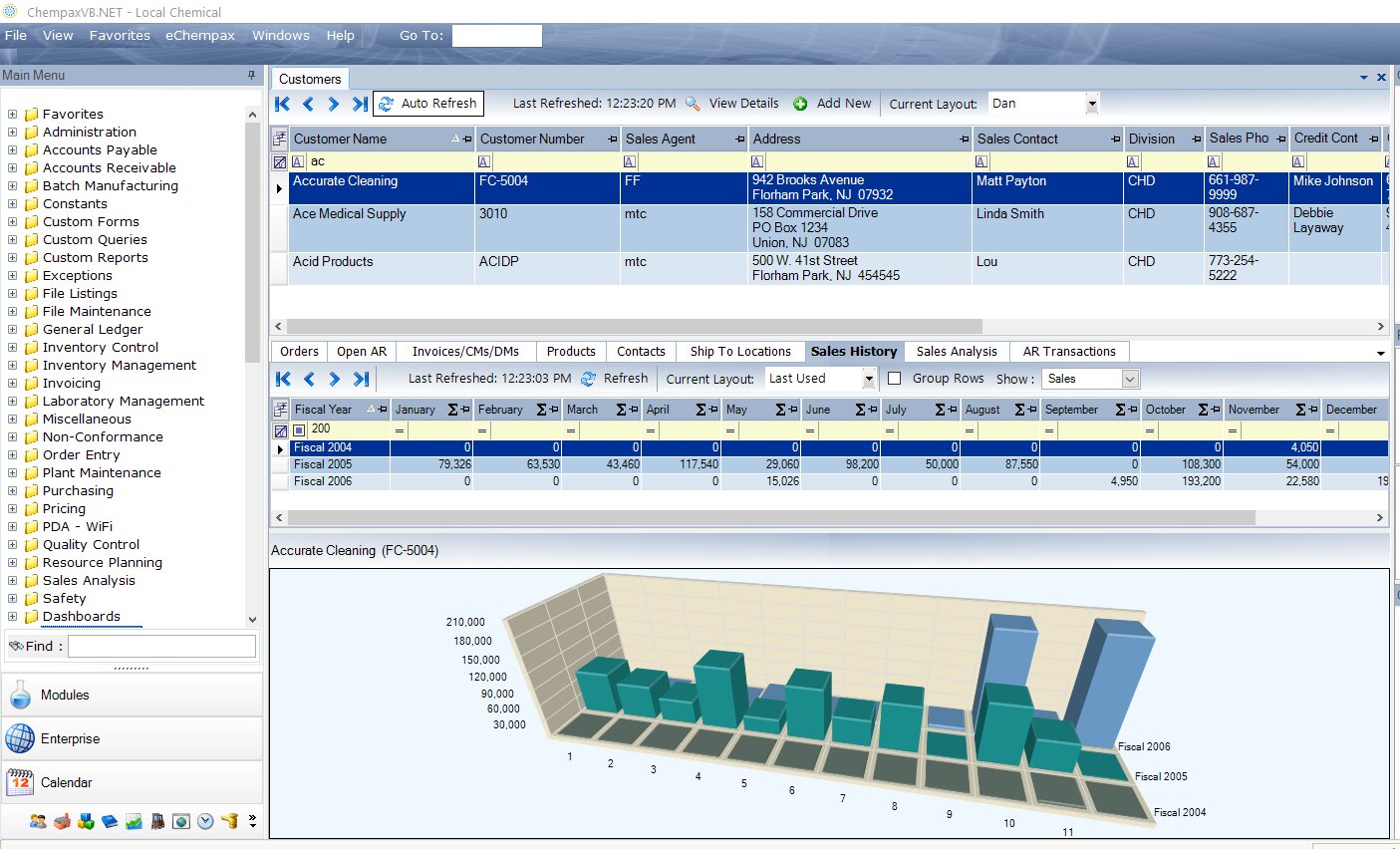Jump to last customer record arrow
The image size is (1400, 849).
pos(360,104)
